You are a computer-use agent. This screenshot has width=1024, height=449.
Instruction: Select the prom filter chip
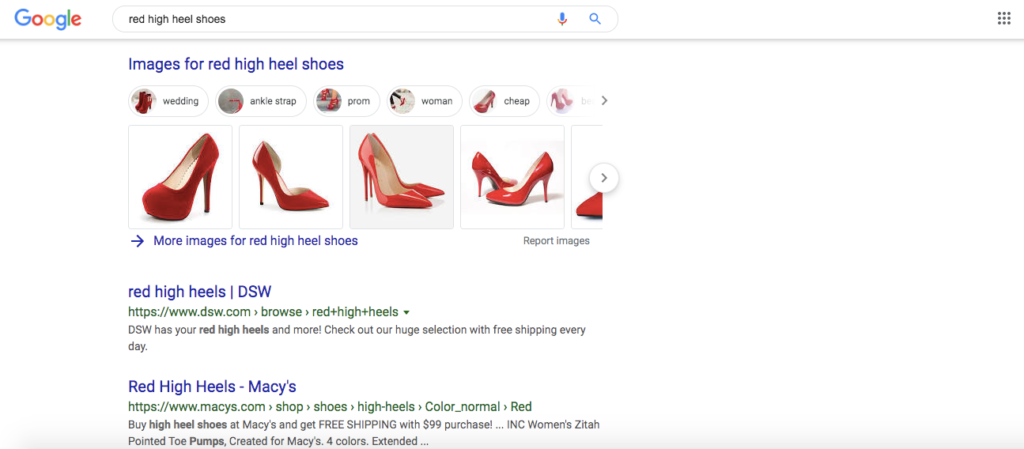click(x=346, y=101)
